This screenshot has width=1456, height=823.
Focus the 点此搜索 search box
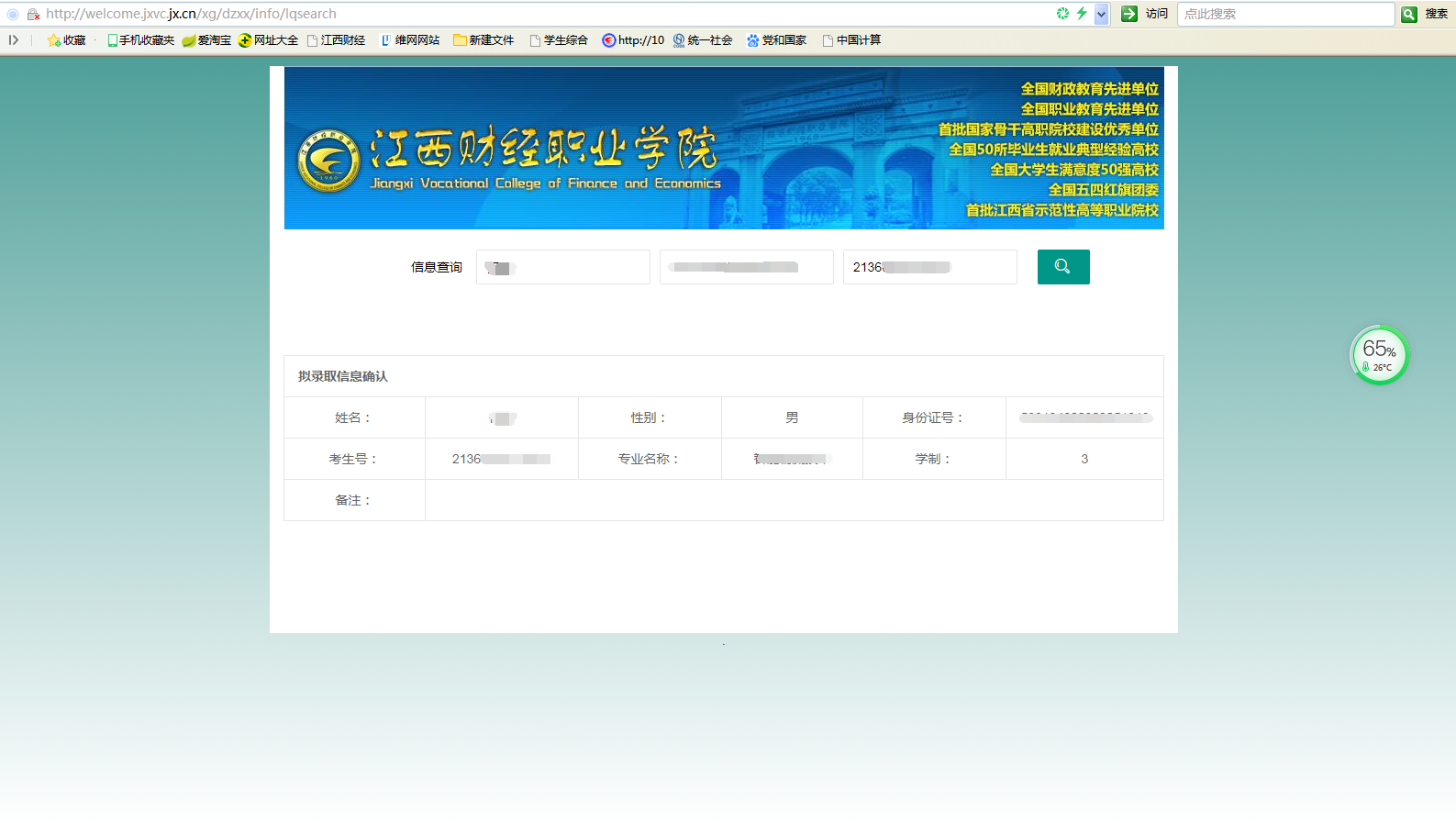(x=1284, y=14)
